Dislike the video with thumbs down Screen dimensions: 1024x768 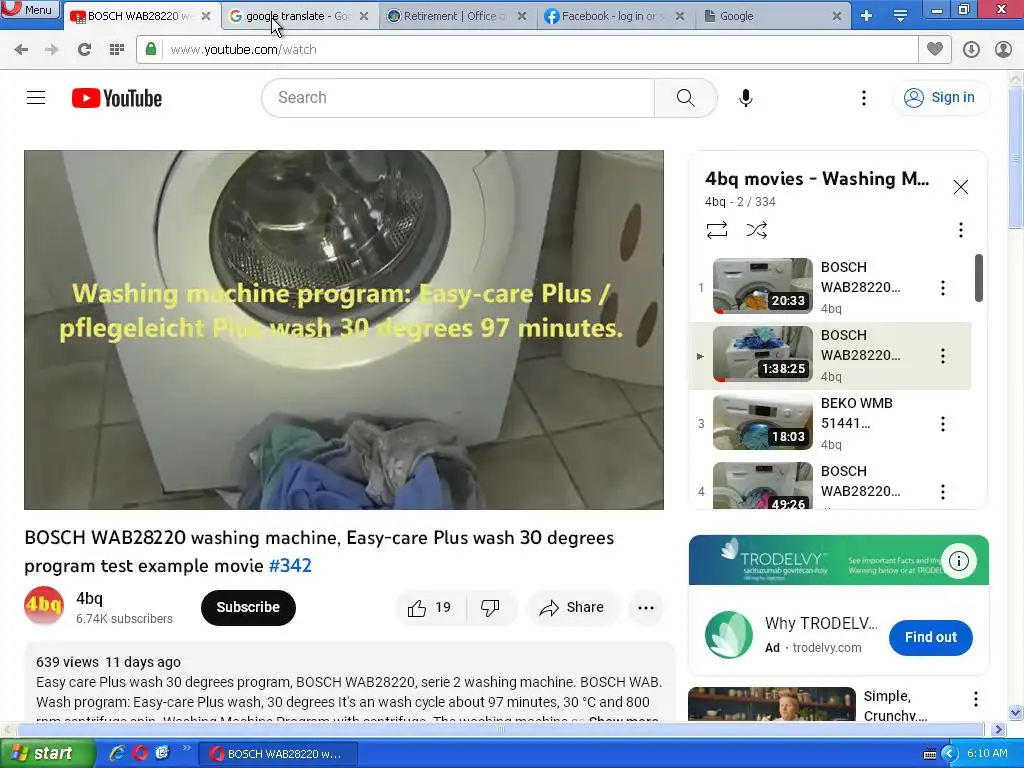(x=490, y=608)
